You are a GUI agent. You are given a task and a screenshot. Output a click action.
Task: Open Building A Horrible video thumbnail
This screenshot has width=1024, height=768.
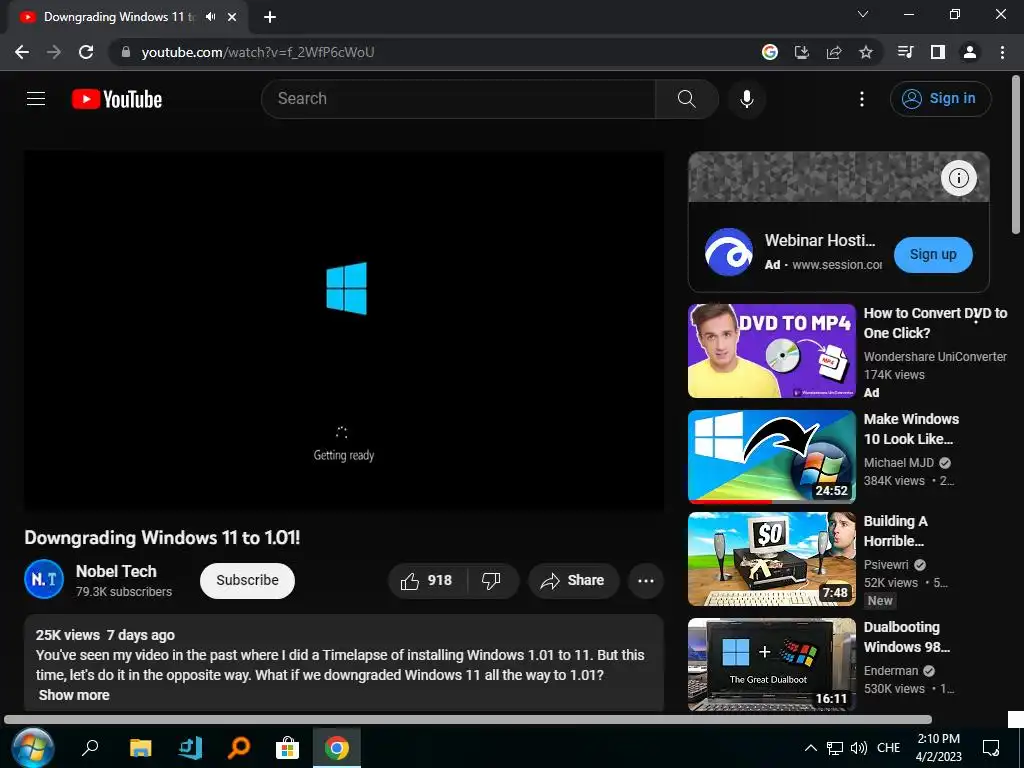click(x=771, y=559)
